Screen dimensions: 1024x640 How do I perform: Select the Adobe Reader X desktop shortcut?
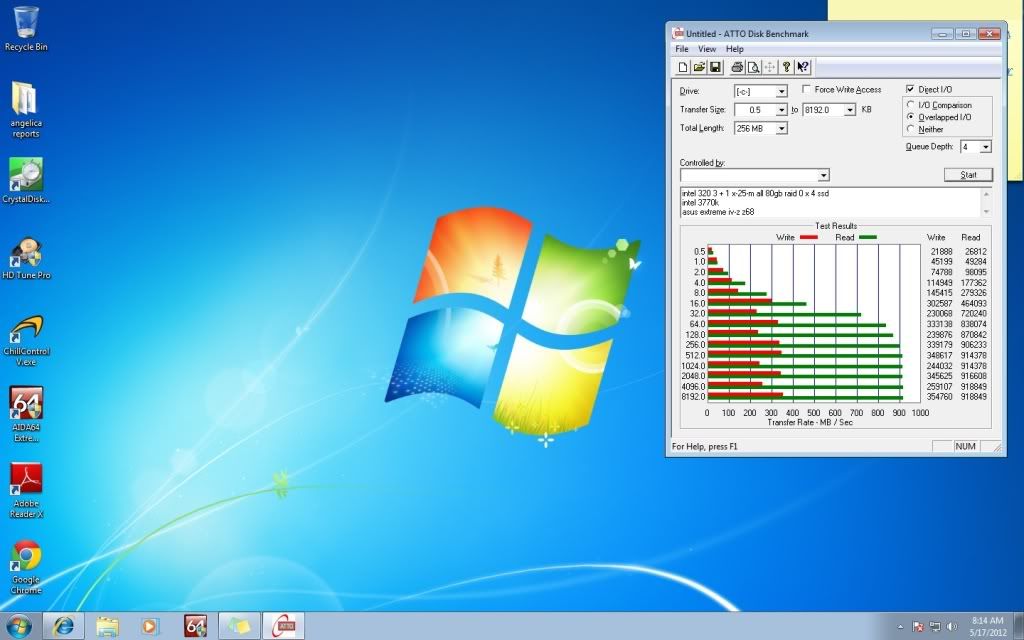(x=26, y=490)
